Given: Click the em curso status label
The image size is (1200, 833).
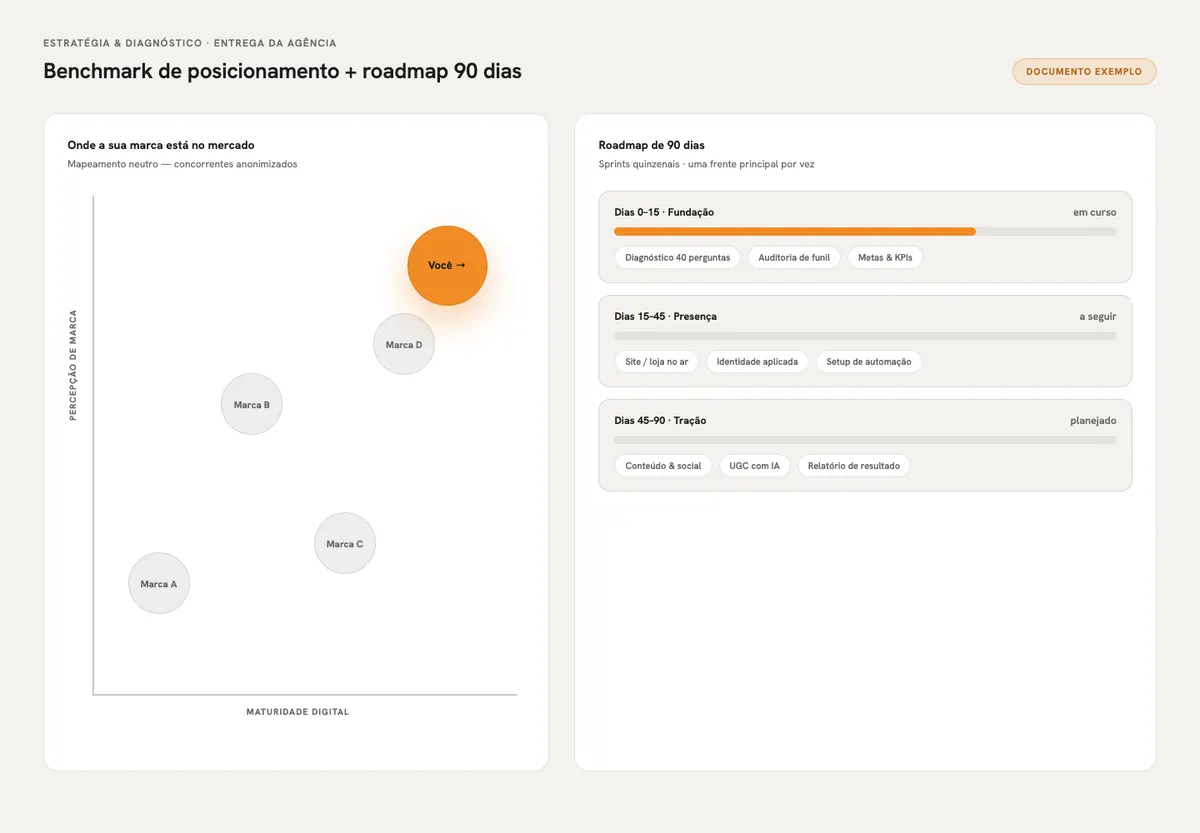Looking at the screenshot, I should pyautogui.click(x=1095, y=212).
